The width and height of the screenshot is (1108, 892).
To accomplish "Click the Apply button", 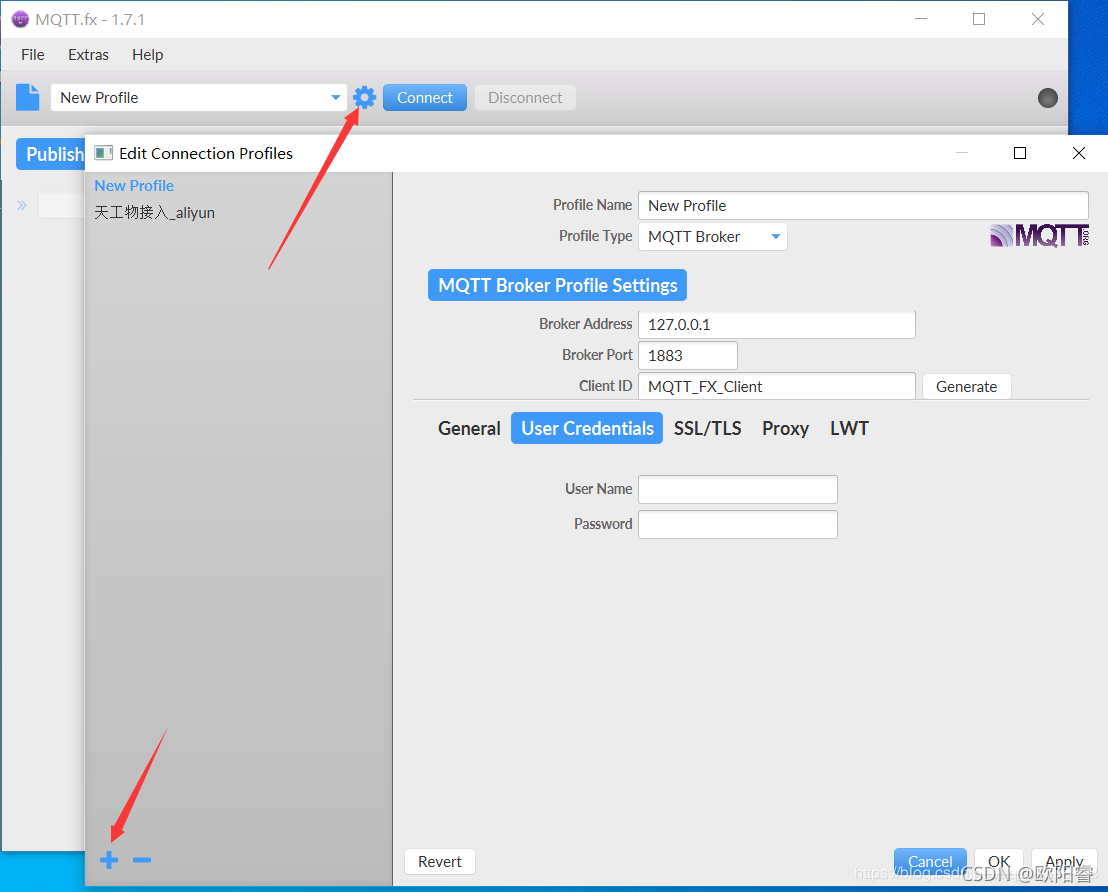I will 1064,862.
